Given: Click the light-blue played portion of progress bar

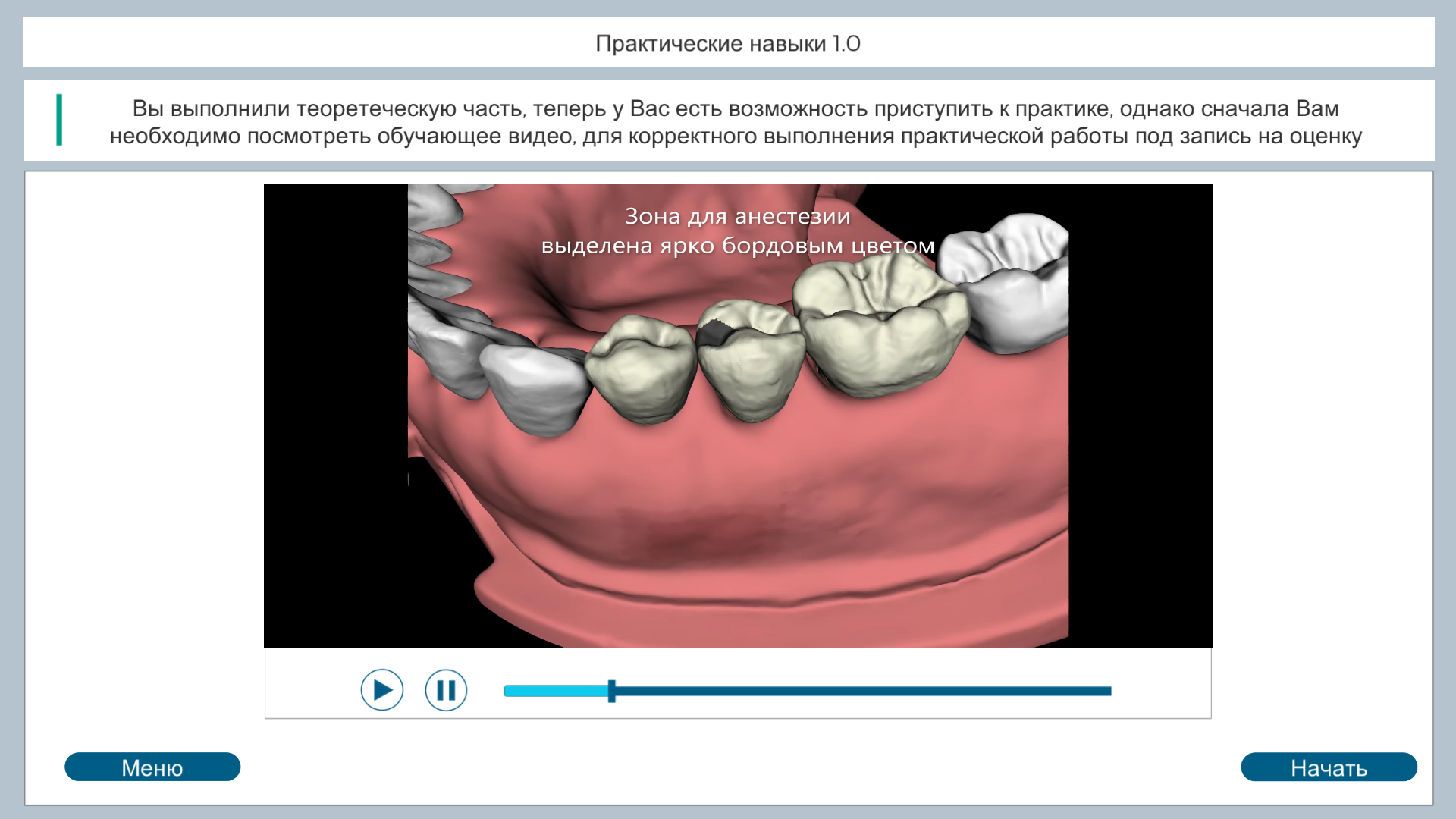Looking at the screenshot, I should point(555,691).
